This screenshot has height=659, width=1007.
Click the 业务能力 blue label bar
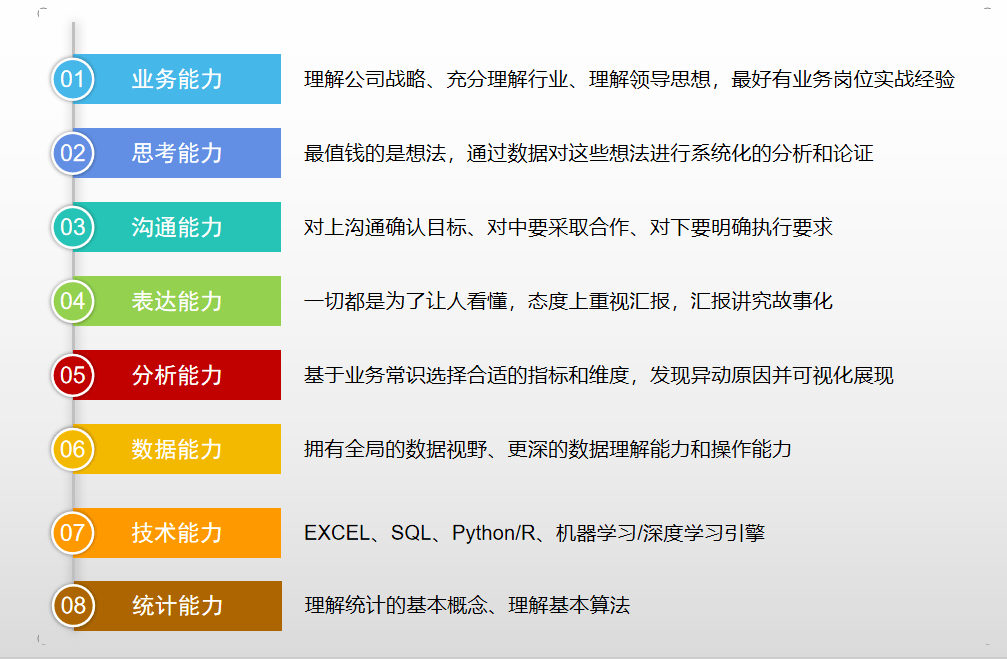[177, 79]
